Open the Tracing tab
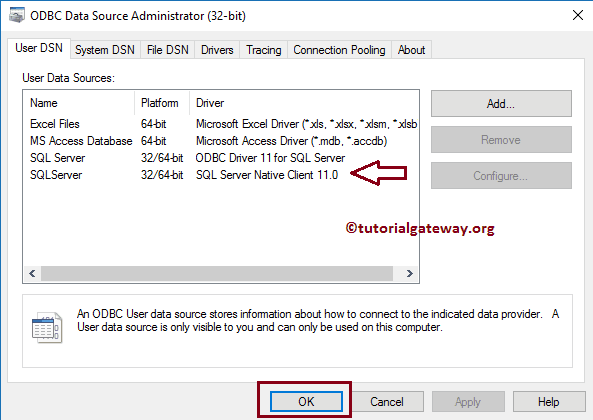The width and height of the screenshot is (593, 420). (264, 50)
